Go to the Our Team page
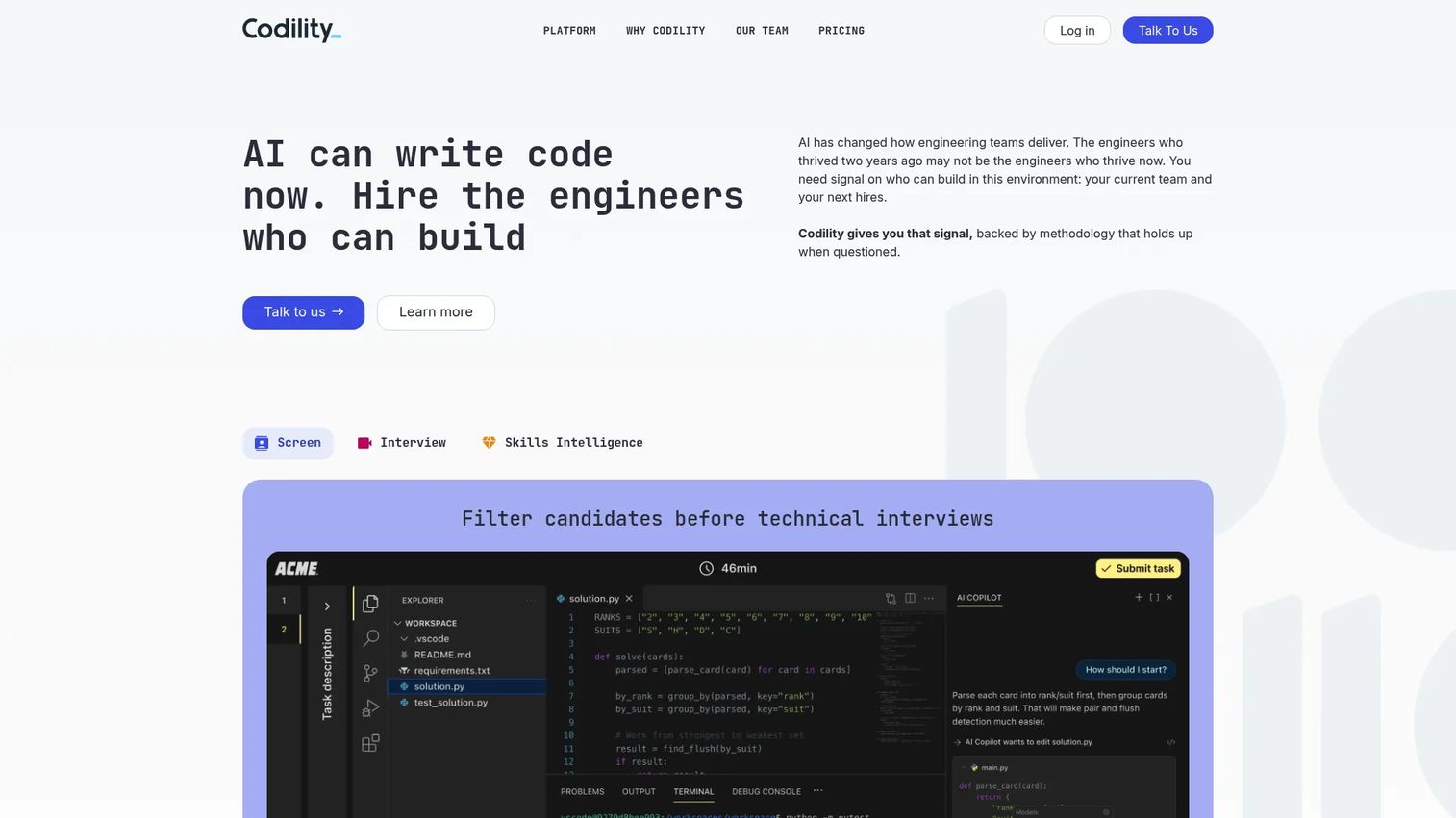This screenshot has height=818, width=1456. tap(762, 31)
